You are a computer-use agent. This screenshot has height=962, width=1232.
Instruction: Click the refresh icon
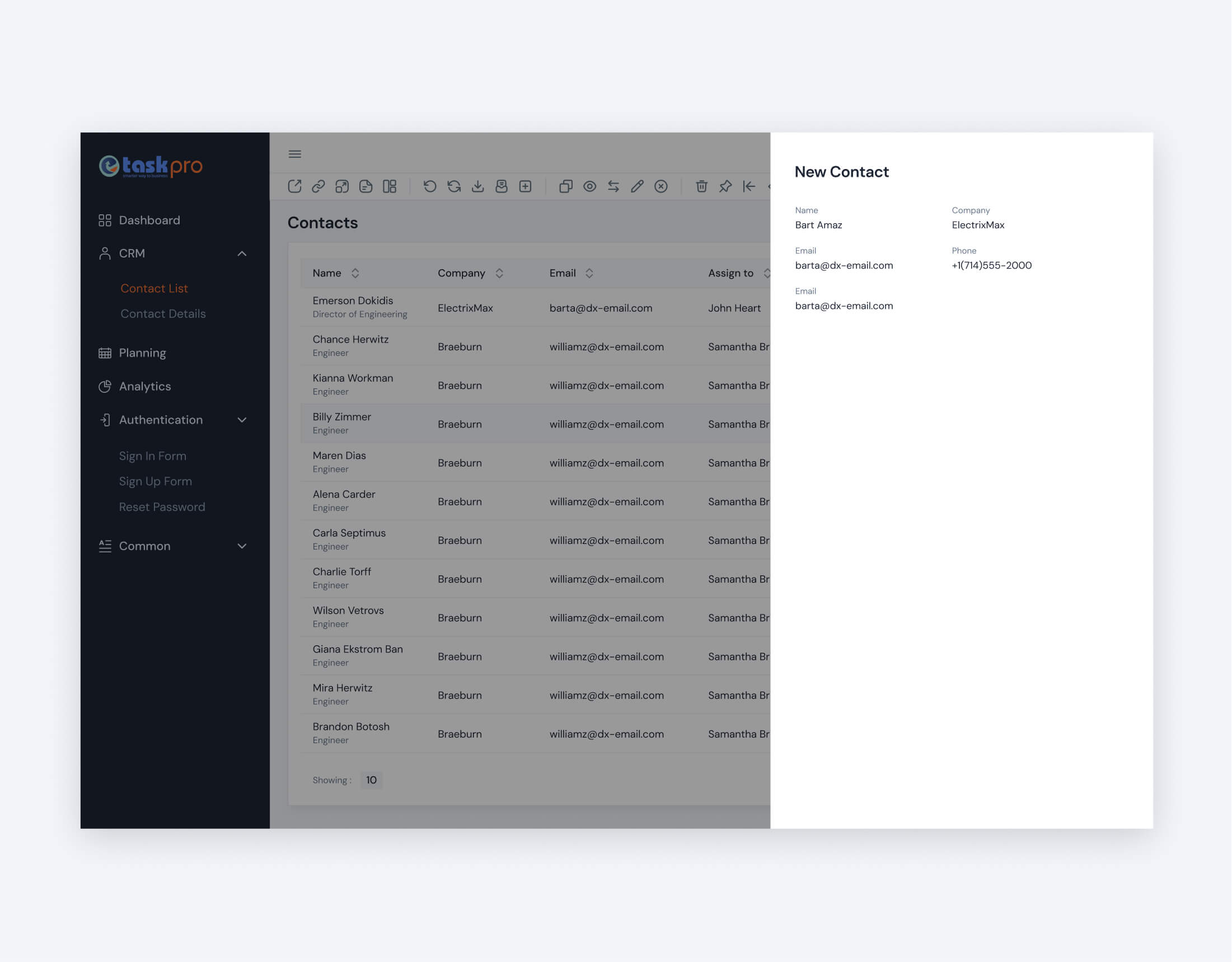click(x=454, y=186)
